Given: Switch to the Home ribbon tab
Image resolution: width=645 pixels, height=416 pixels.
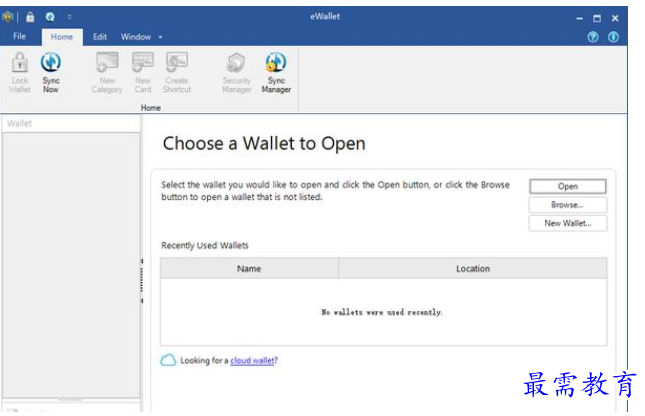Looking at the screenshot, I should tap(62, 37).
